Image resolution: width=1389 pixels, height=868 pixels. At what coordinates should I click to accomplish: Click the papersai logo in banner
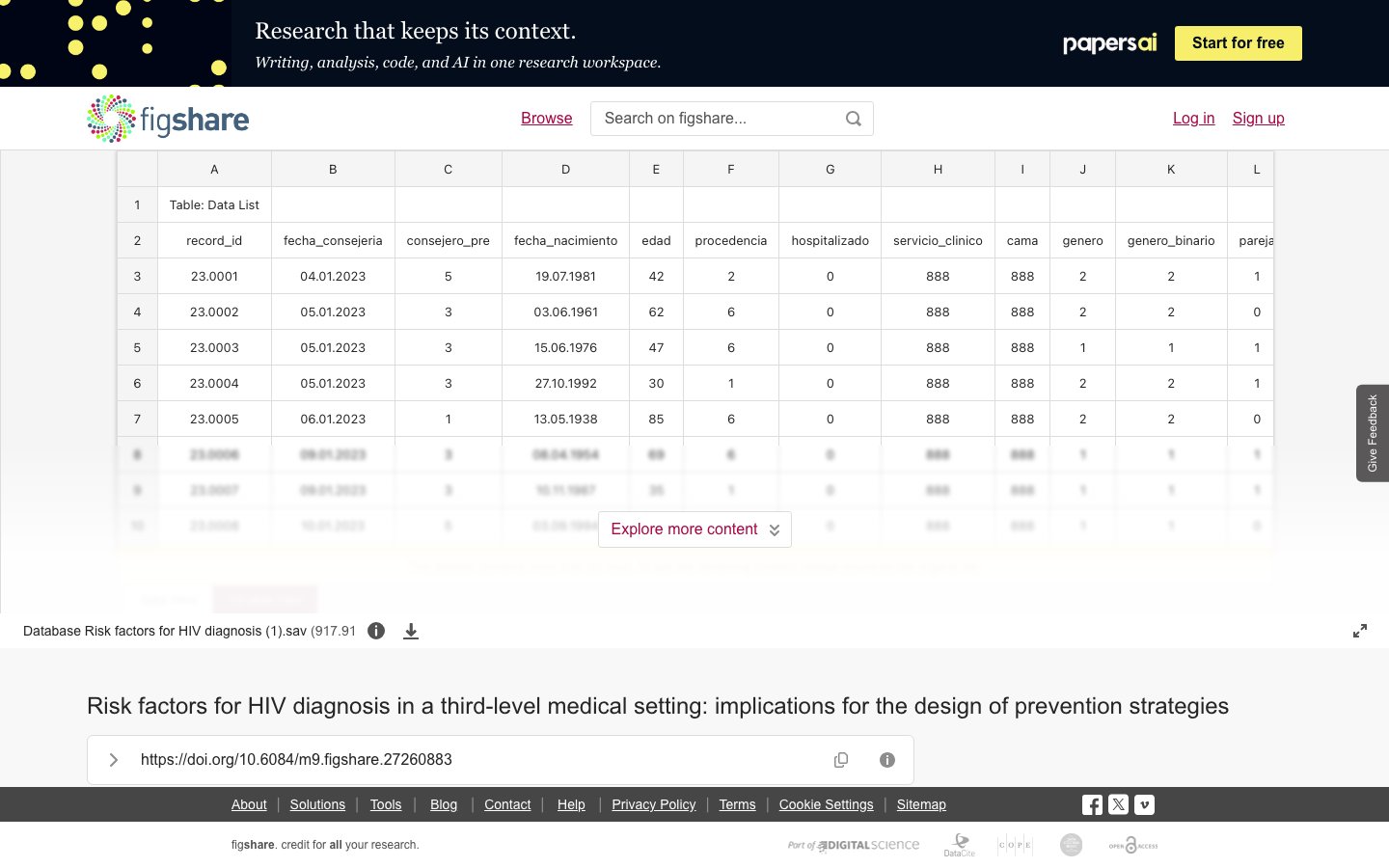1109,43
